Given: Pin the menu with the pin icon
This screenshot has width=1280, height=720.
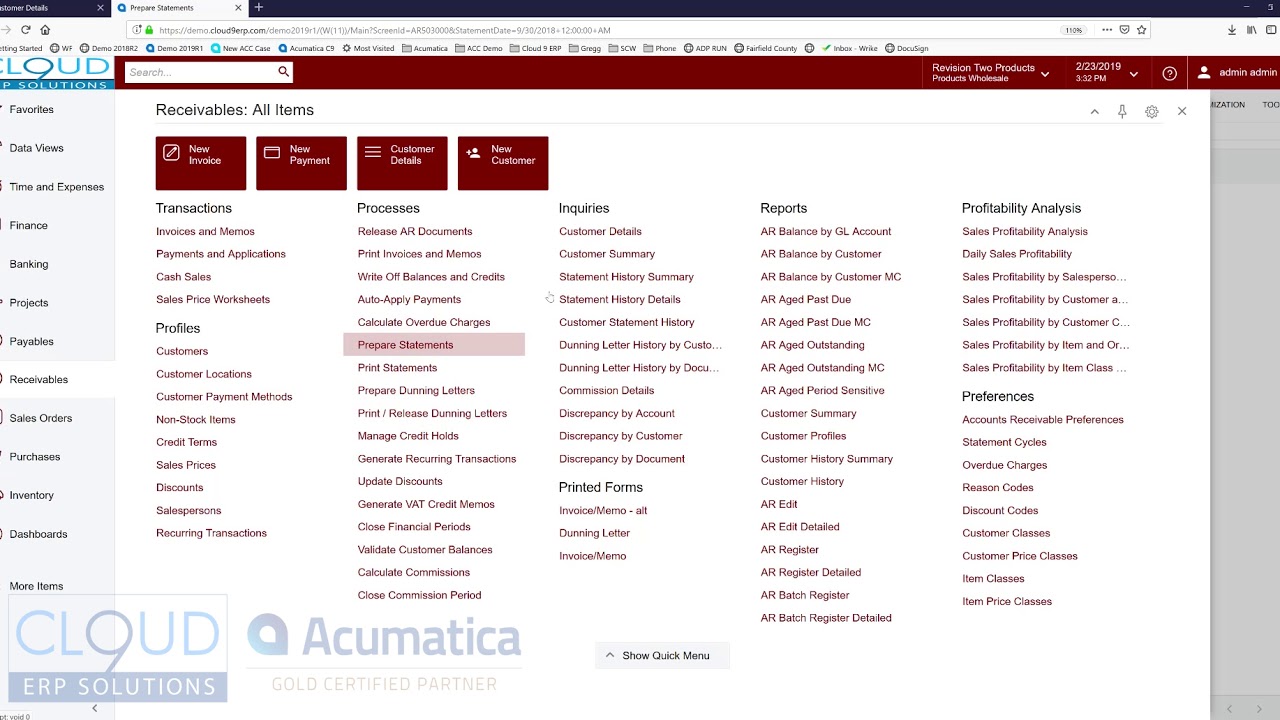Looking at the screenshot, I should (x=1122, y=112).
